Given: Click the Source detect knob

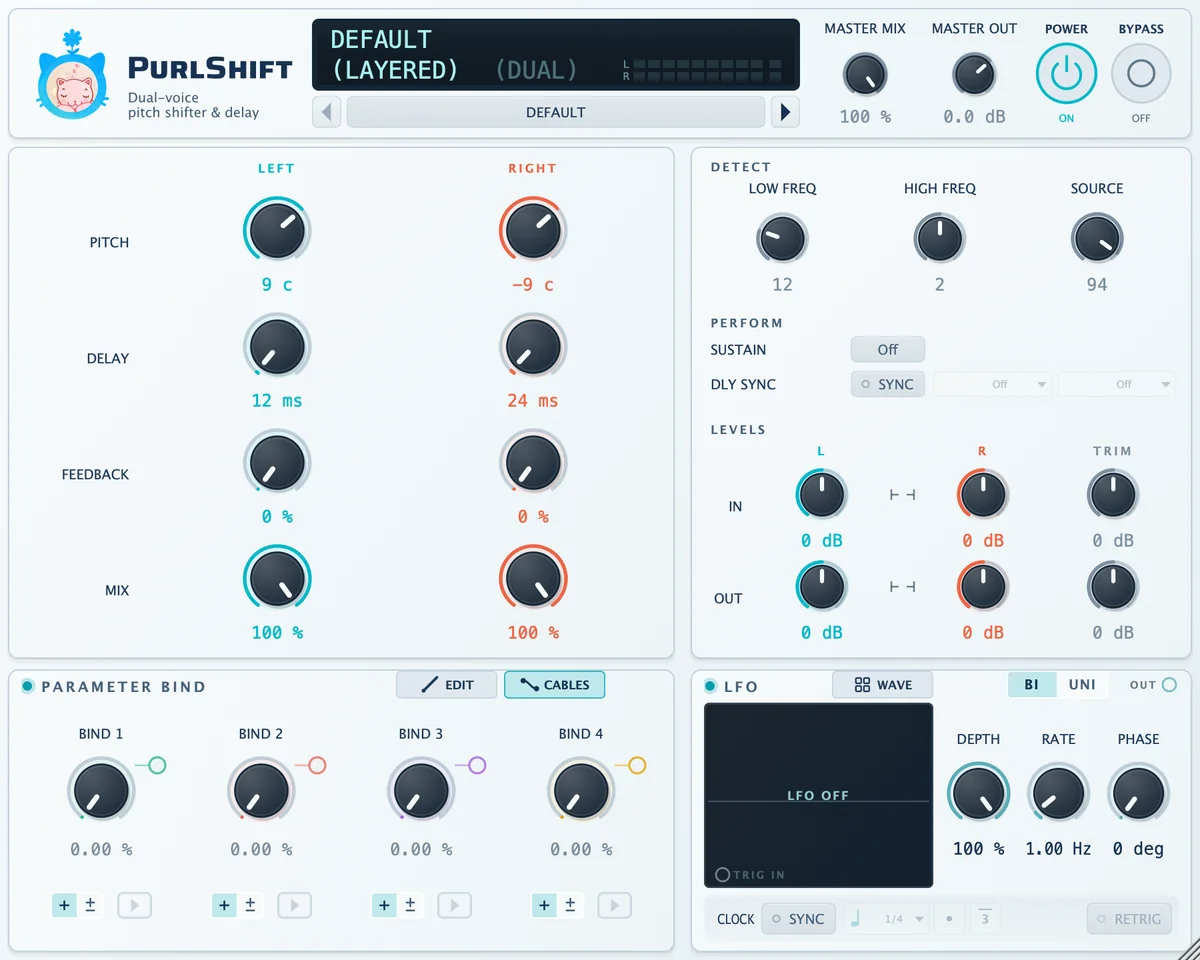Looking at the screenshot, I should (x=1097, y=239).
